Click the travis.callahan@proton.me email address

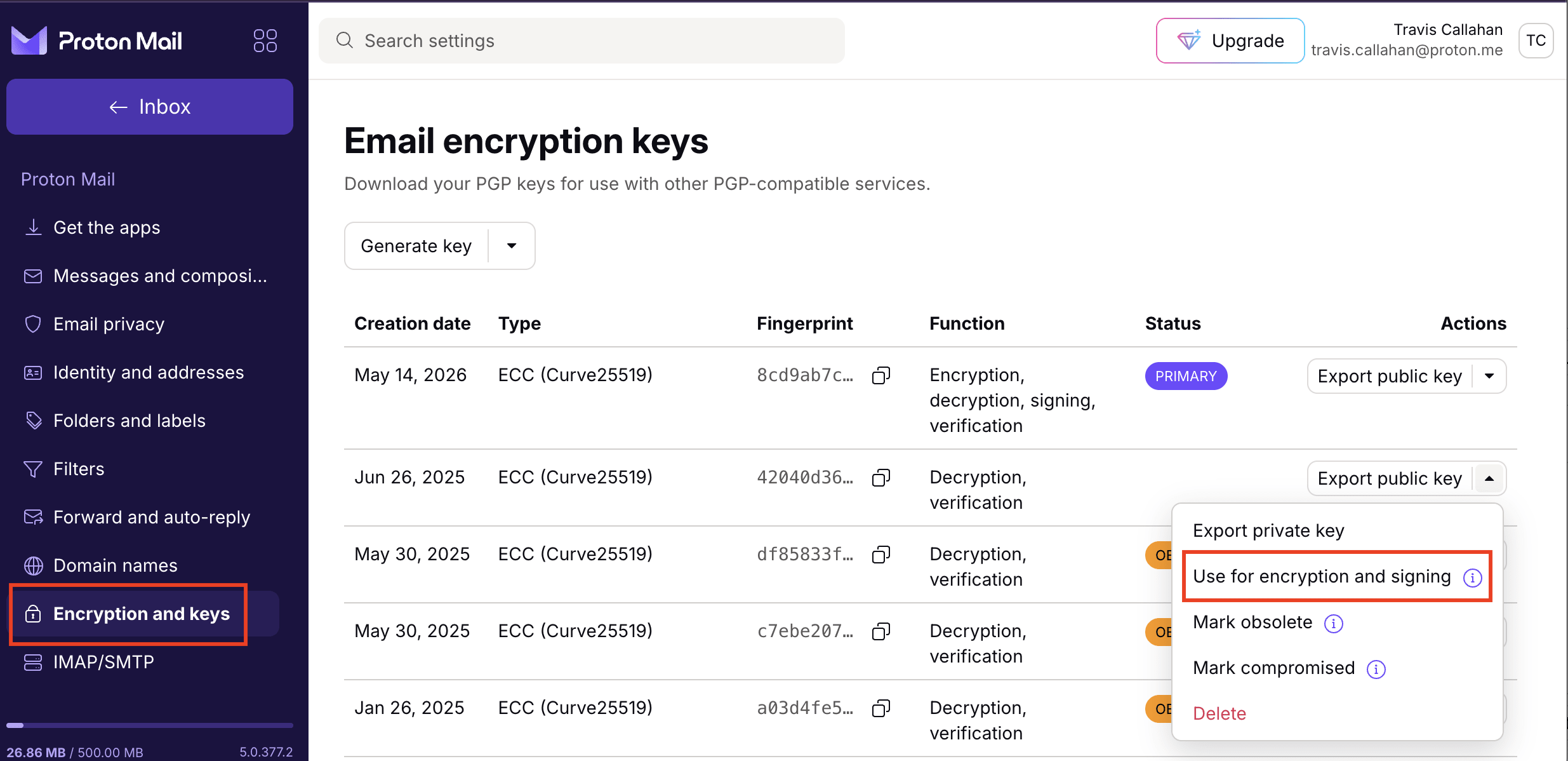(1407, 50)
